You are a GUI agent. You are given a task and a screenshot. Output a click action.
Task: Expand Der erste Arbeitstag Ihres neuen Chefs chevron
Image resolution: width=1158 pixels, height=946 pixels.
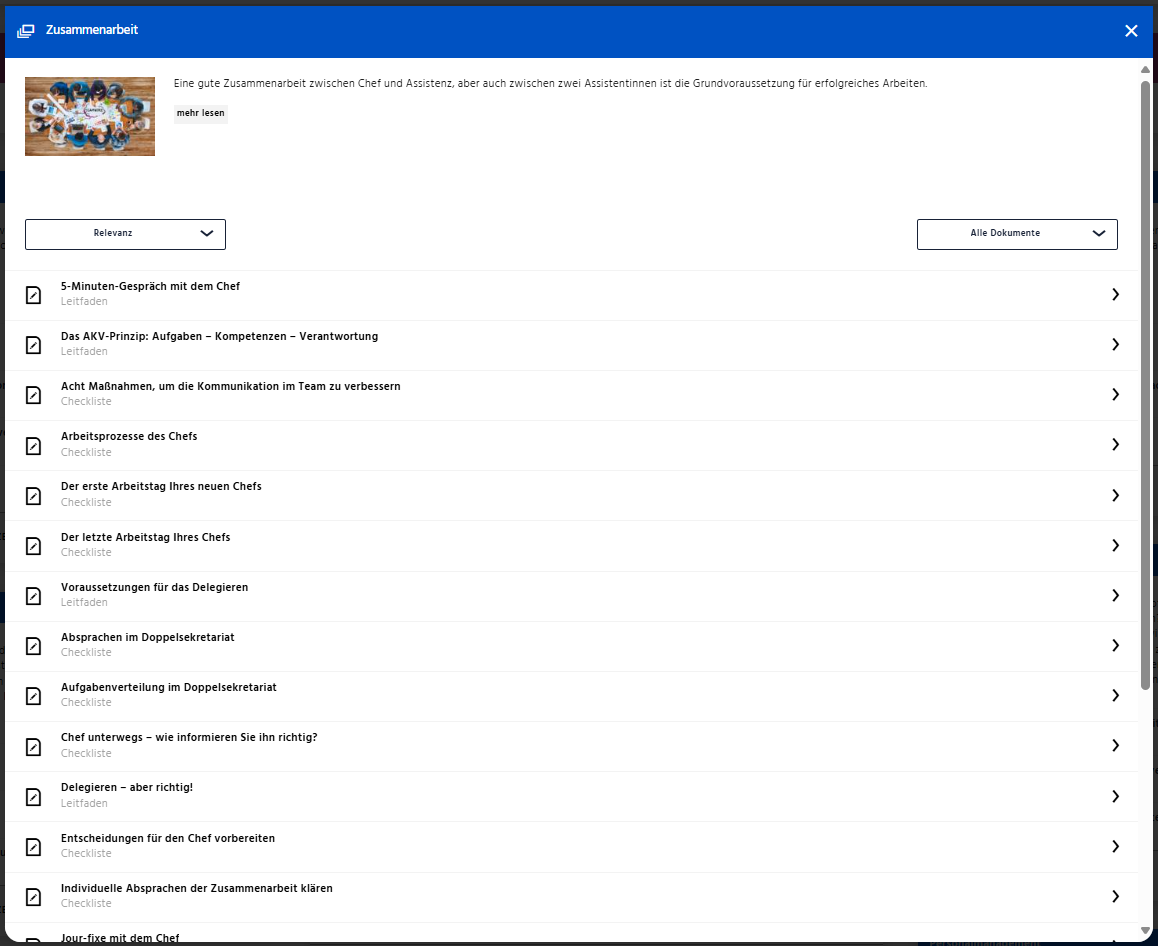[x=1115, y=495]
